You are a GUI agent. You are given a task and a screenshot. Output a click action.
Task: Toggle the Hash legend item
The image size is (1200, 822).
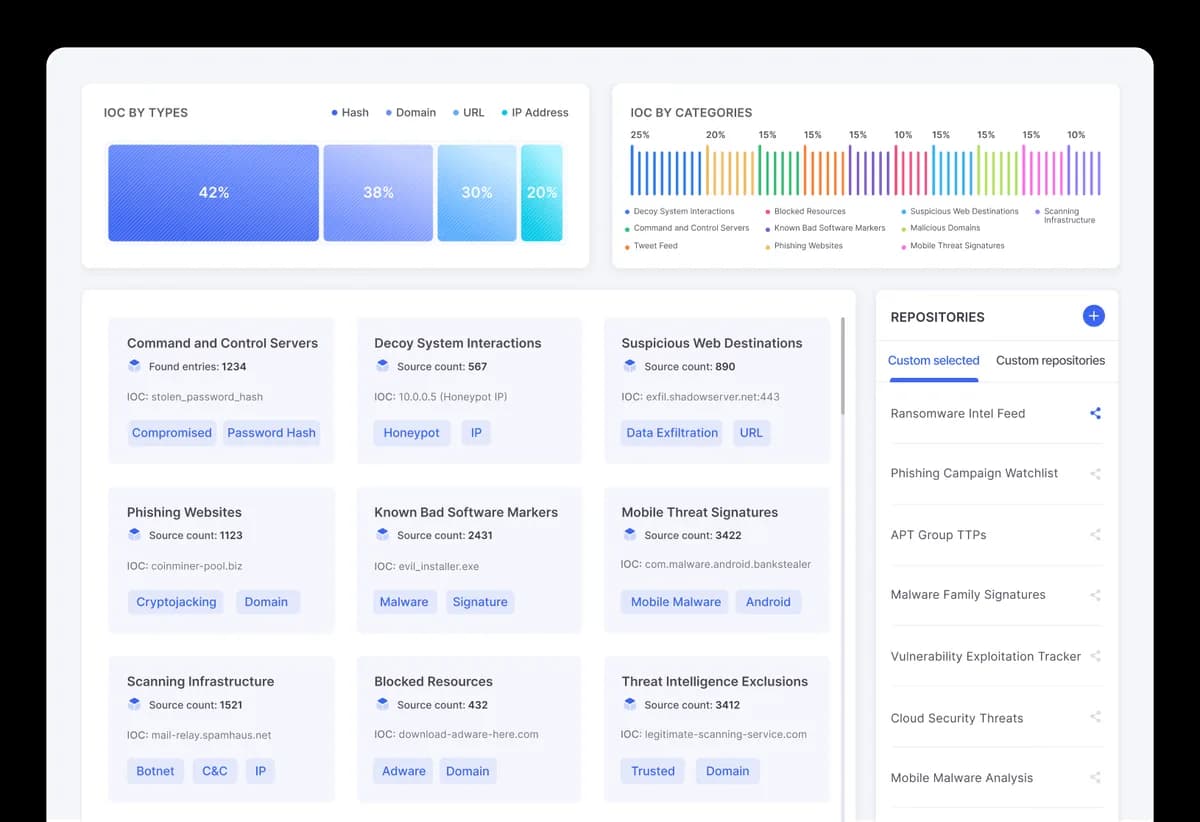350,113
